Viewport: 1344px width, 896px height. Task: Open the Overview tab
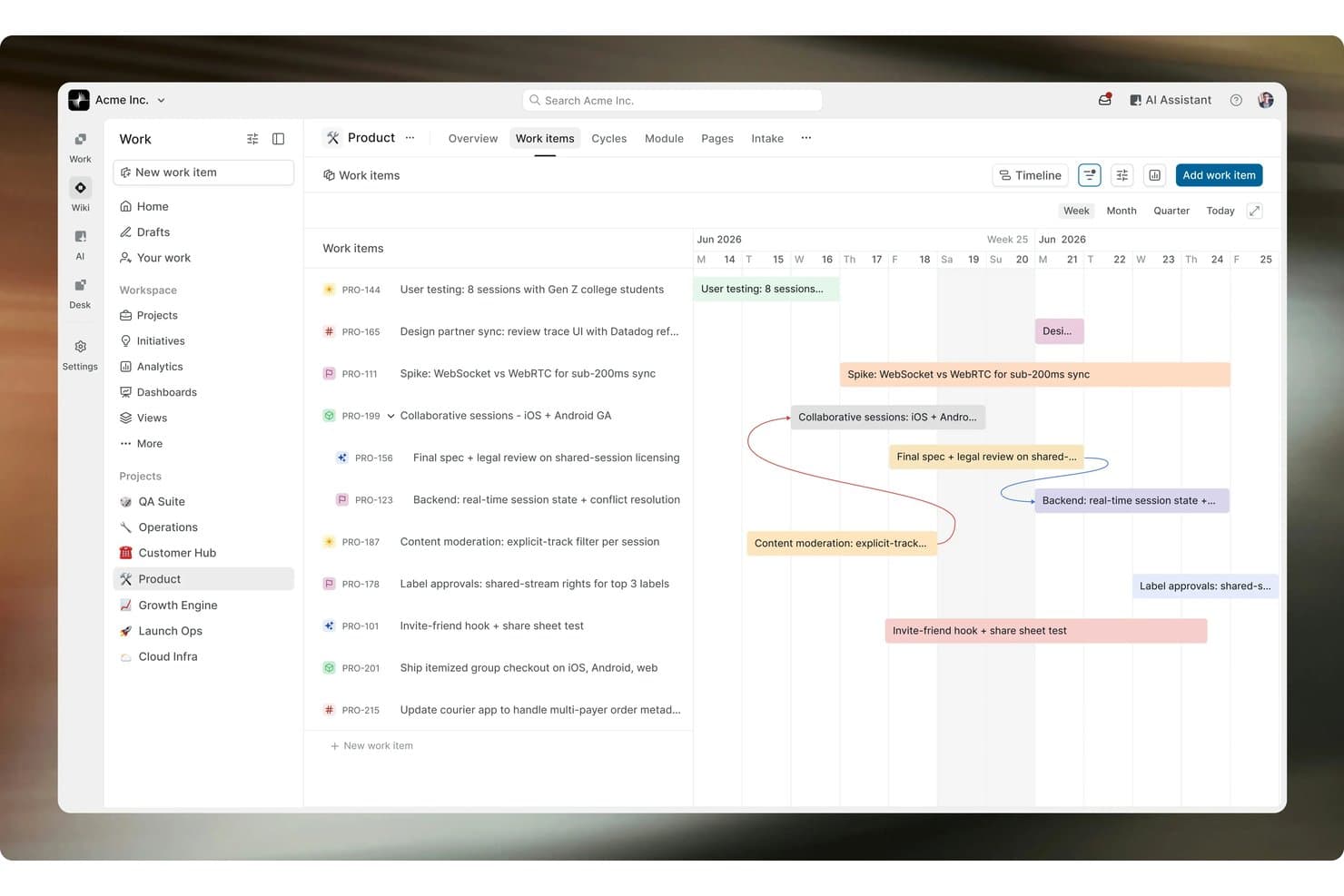click(x=473, y=139)
